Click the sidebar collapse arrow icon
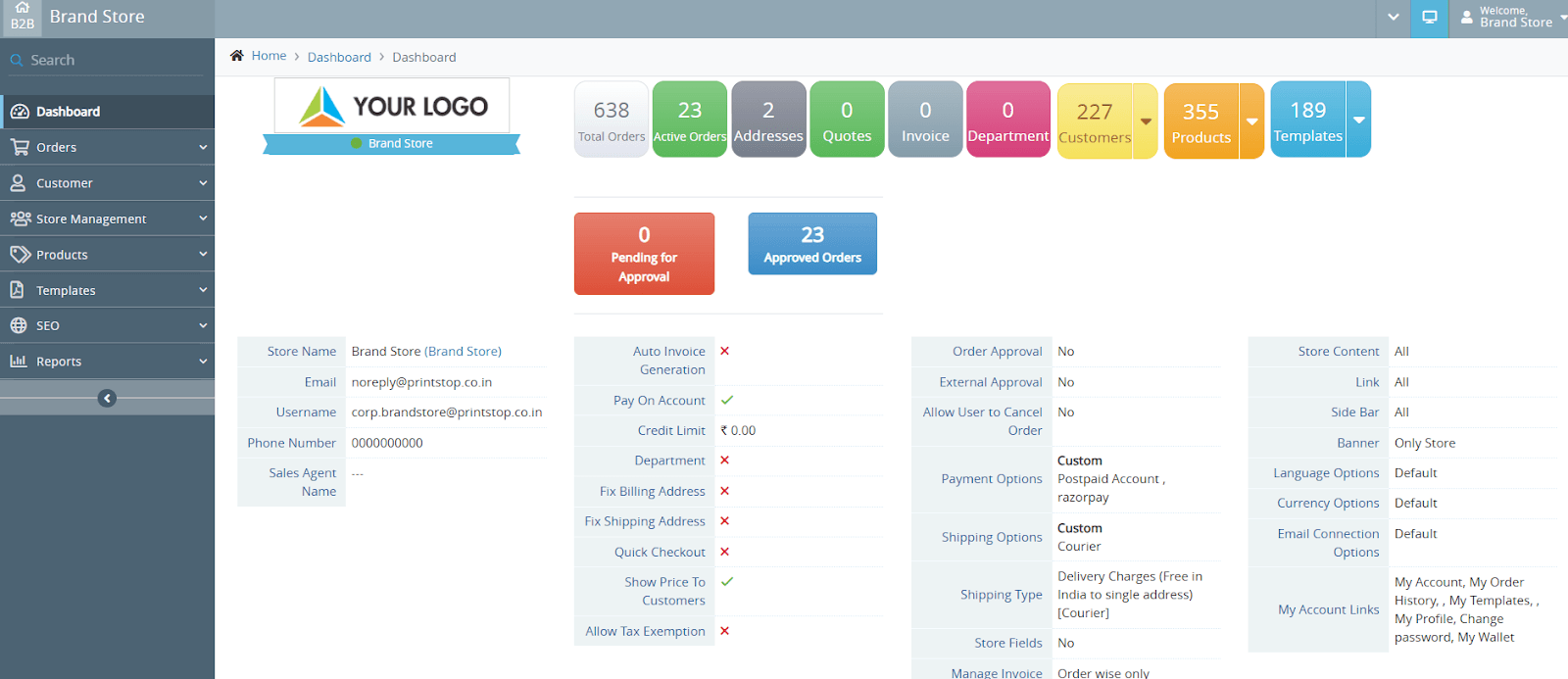The width and height of the screenshot is (1568, 679). [107, 398]
